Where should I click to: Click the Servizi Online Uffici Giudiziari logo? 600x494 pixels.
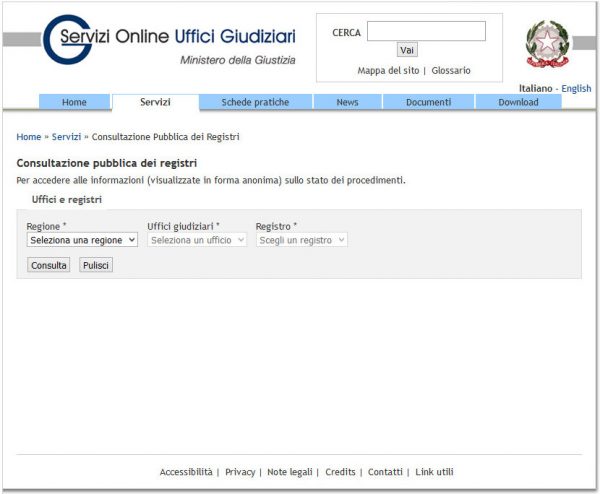170,41
